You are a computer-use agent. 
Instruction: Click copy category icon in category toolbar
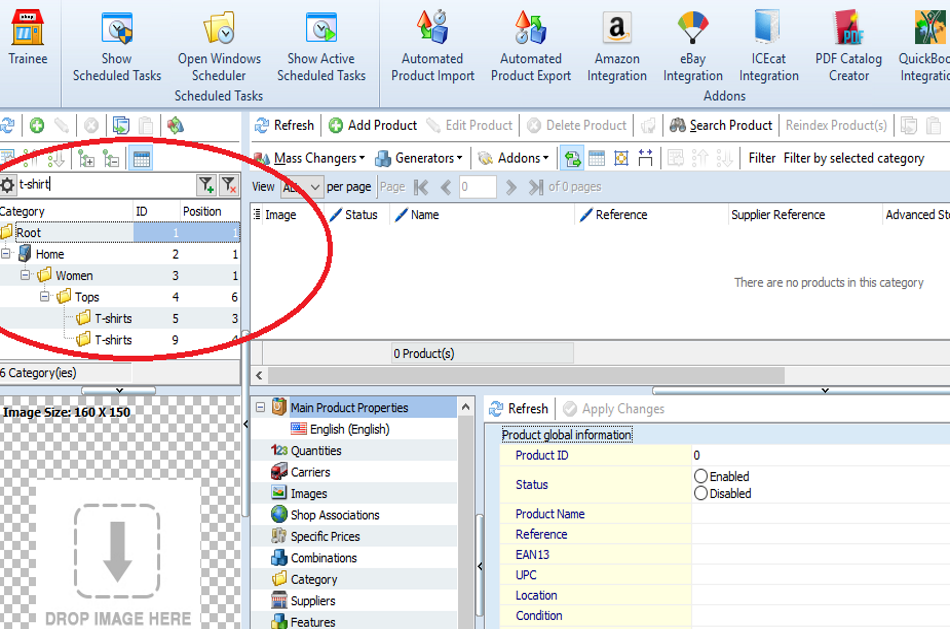click(x=121, y=125)
